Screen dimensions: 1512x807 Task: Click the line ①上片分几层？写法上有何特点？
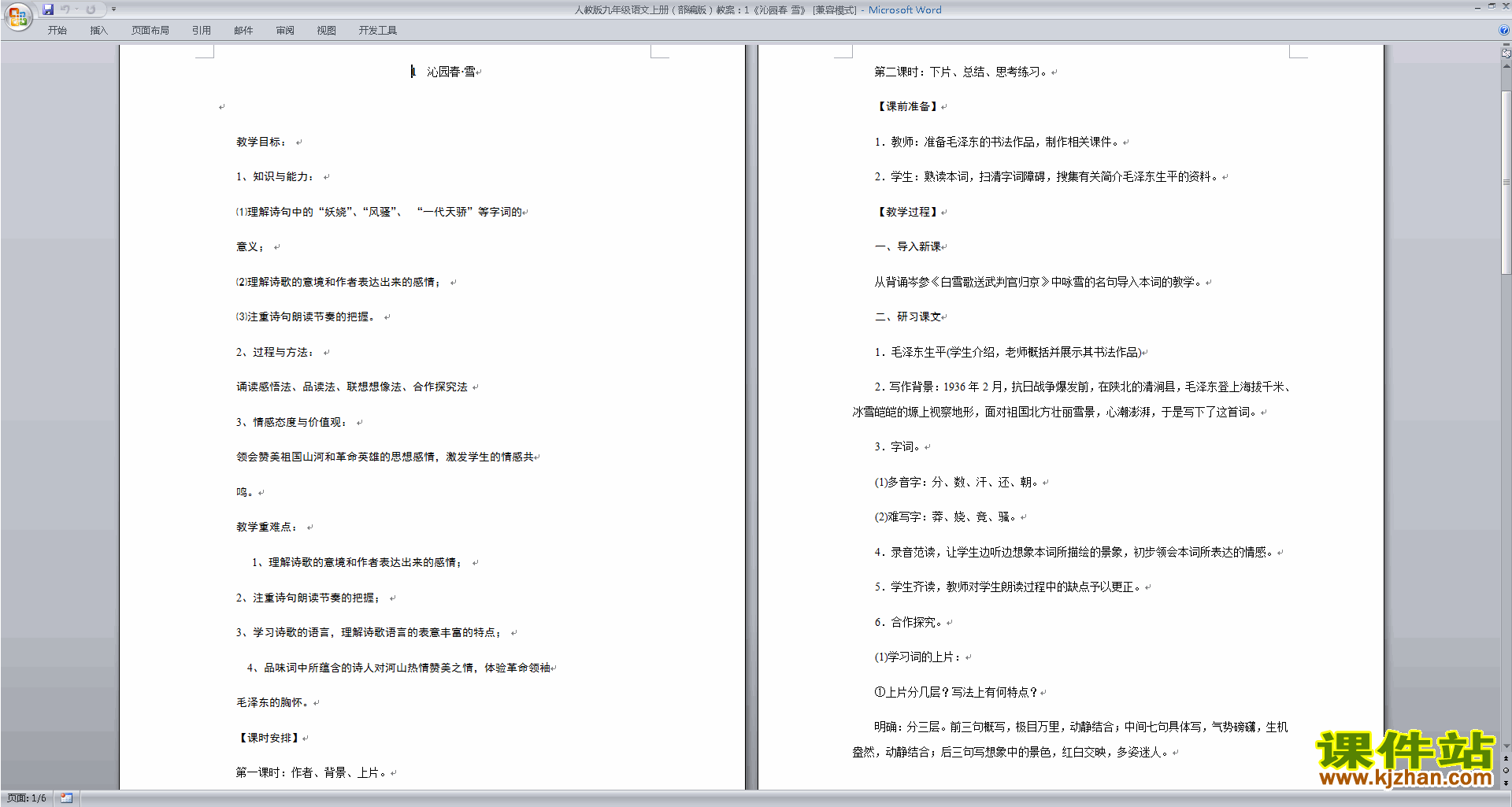pos(956,693)
